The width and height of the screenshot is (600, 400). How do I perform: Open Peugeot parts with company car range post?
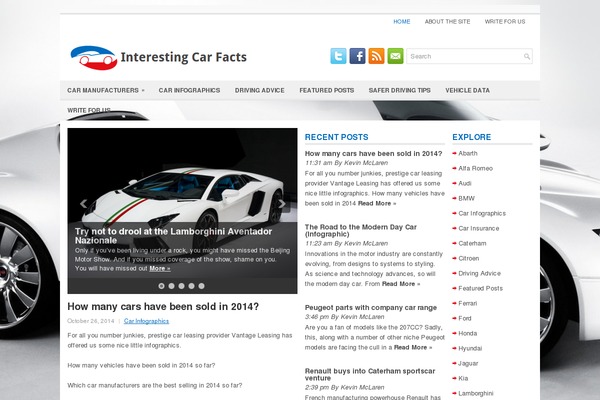370,308
